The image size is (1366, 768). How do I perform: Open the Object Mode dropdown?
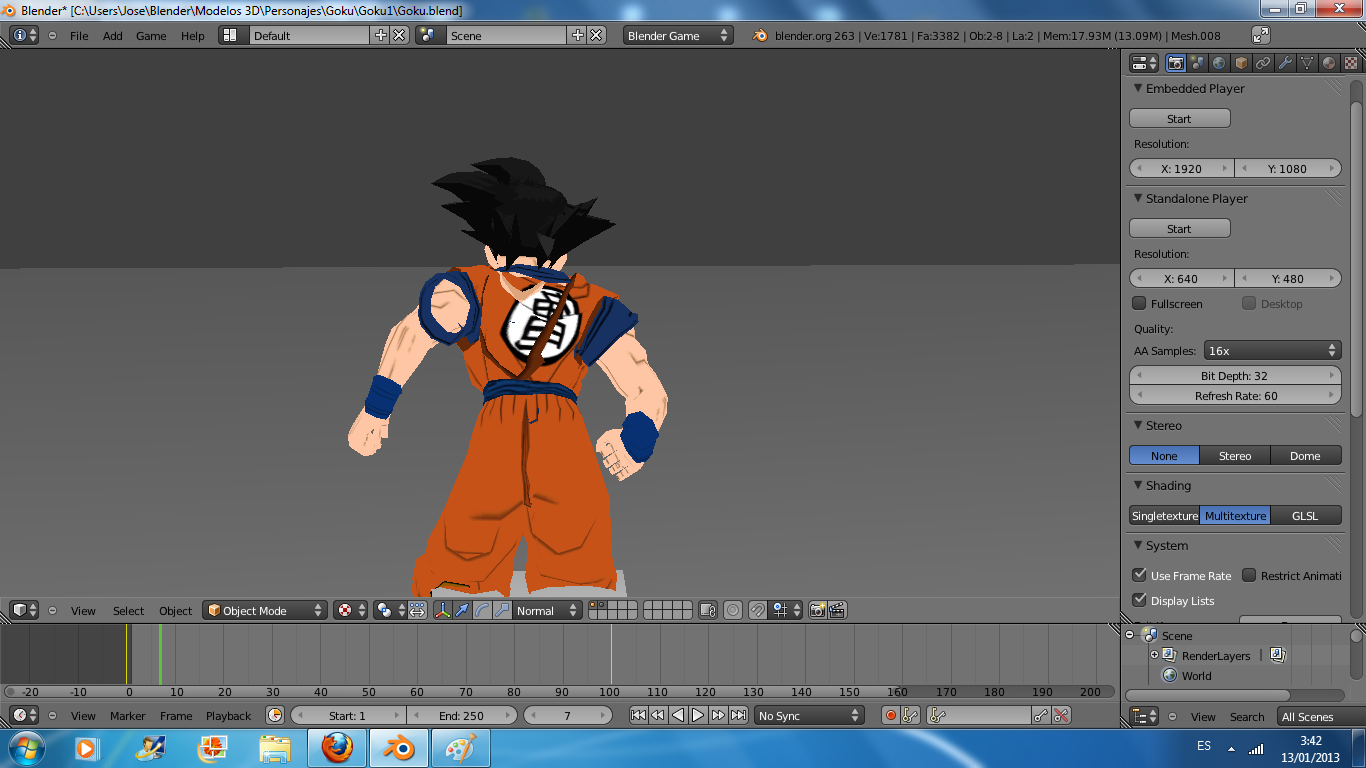265,610
